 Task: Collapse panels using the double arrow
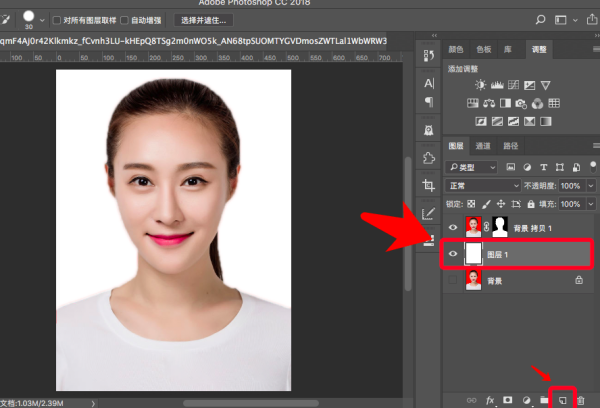pyautogui.click(x=434, y=35)
